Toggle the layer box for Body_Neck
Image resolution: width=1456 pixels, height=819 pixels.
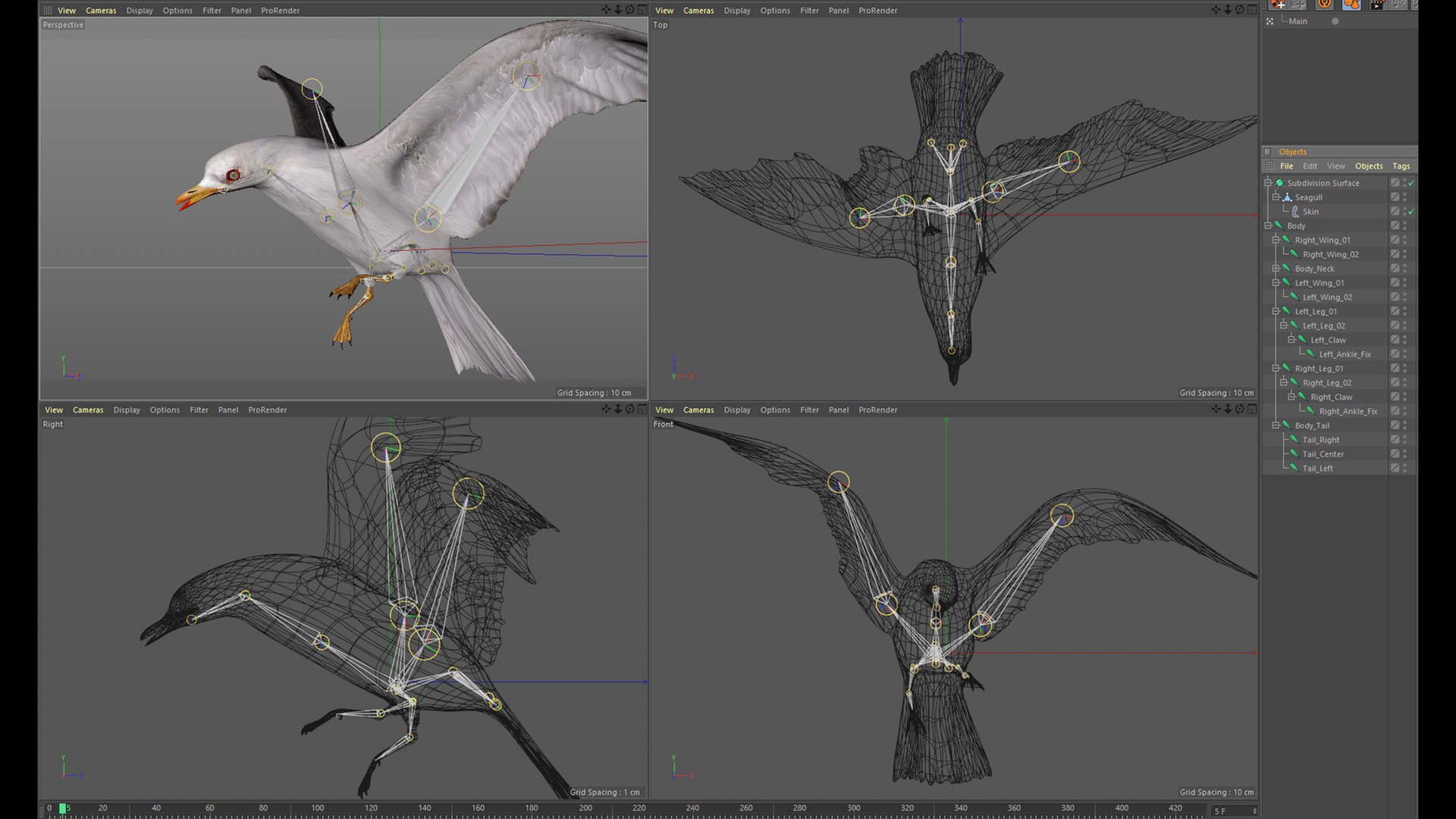point(1395,268)
